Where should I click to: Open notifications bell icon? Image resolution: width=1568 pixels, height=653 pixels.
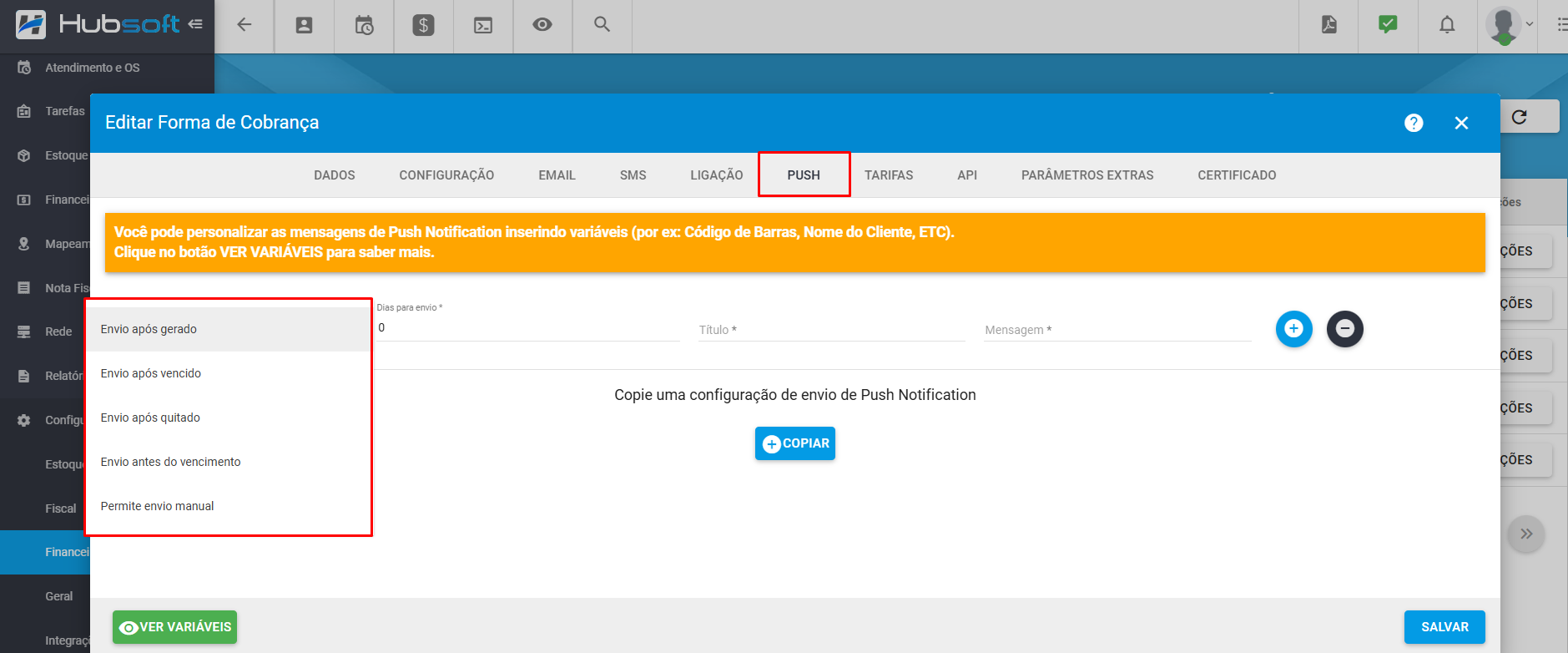(x=1447, y=25)
